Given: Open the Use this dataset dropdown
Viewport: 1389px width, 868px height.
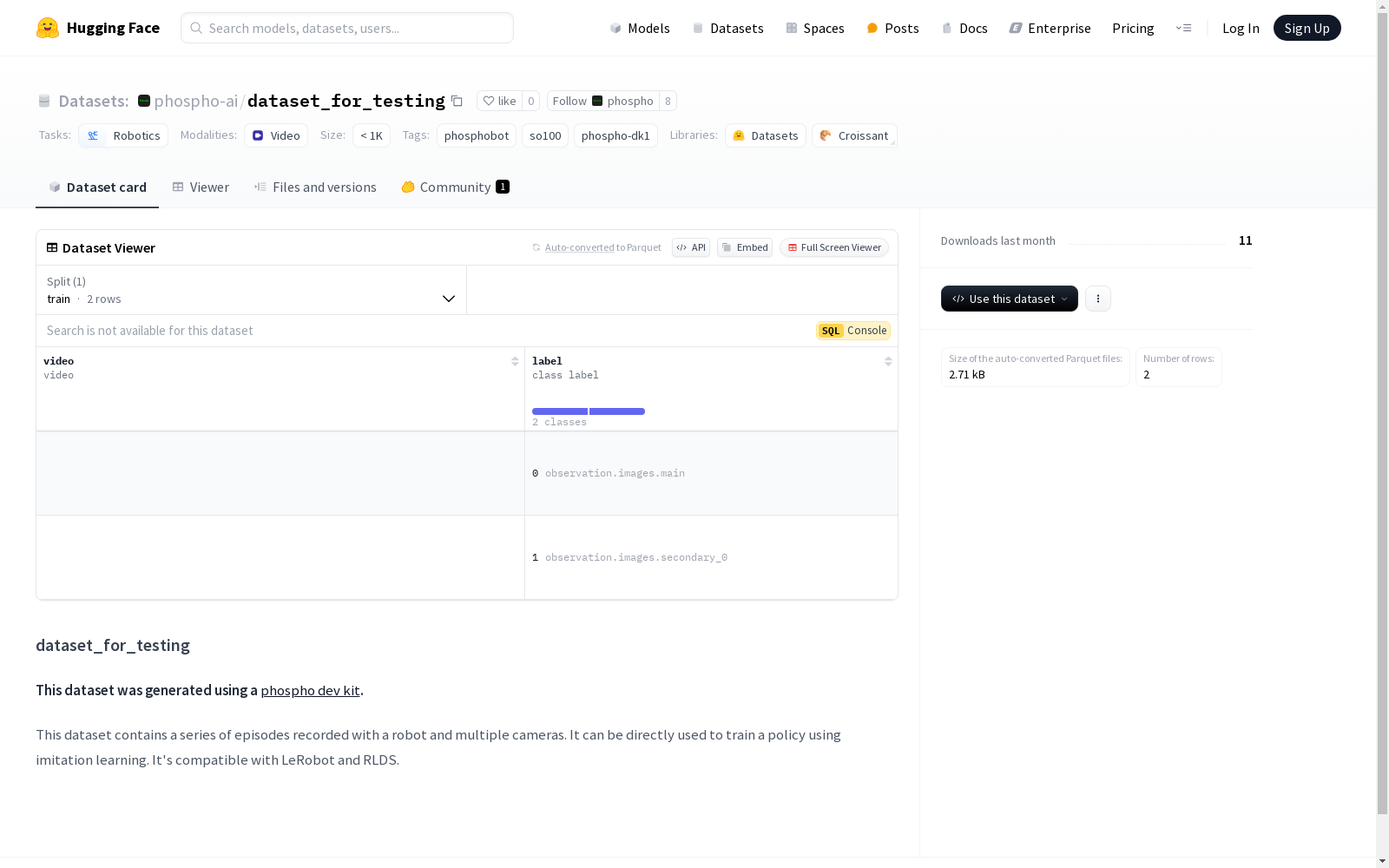Looking at the screenshot, I should pyautogui.click(x=1010, y=299).
